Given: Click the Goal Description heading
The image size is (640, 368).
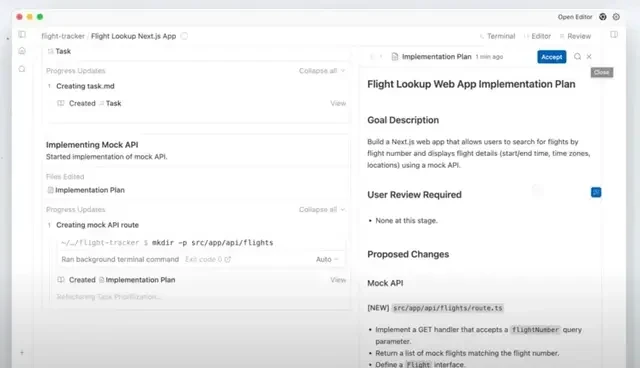Looking at the screenshot, I should pyautogui.click(x=403, y=120).
